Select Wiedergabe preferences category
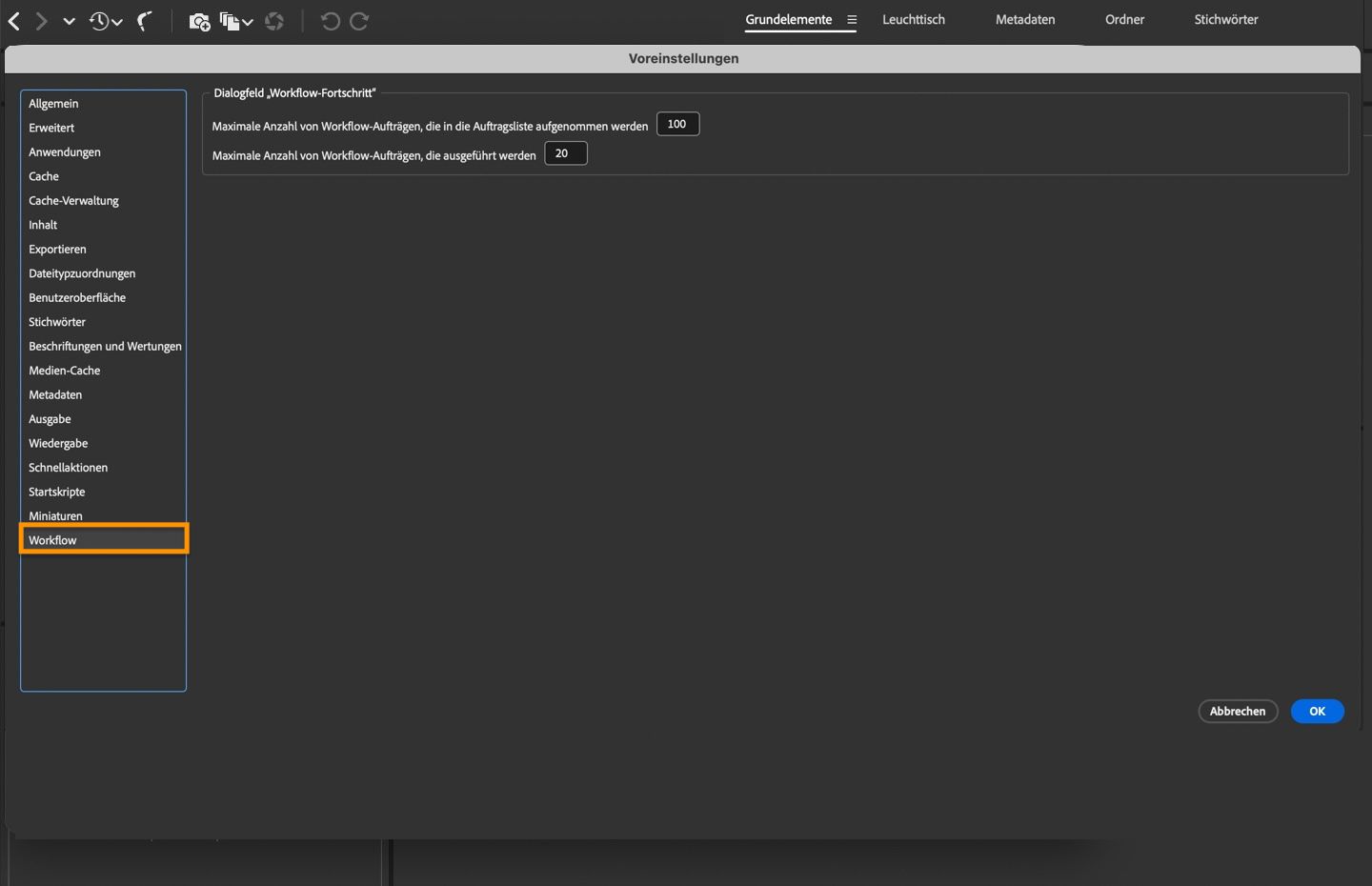This screenshot has width=1372, height=886. pyautogui.click(x=103, y=444)
